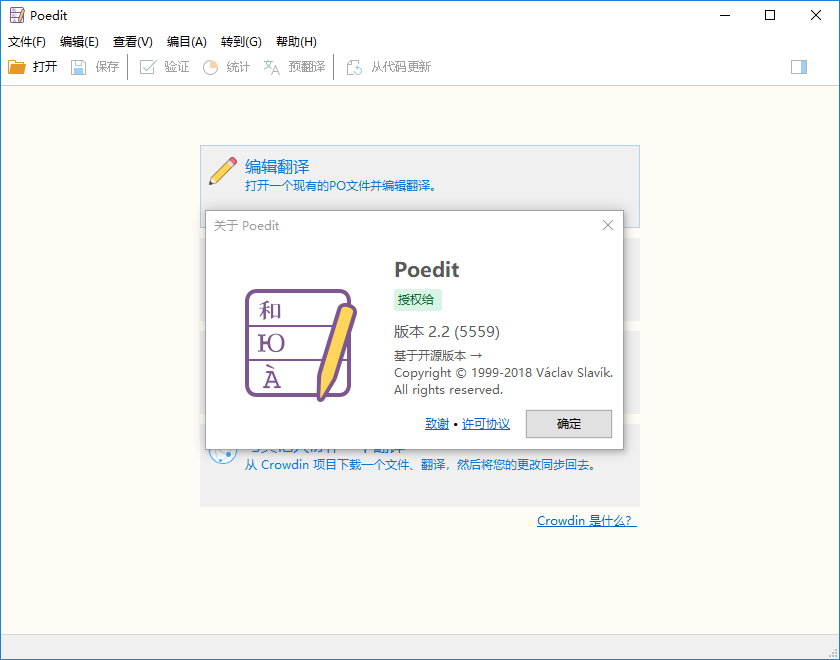The image size is (840, 660).
Task: Click the 'Crowdin 是什么?' link
Action: pyautogui.click(x=587, y=521)
